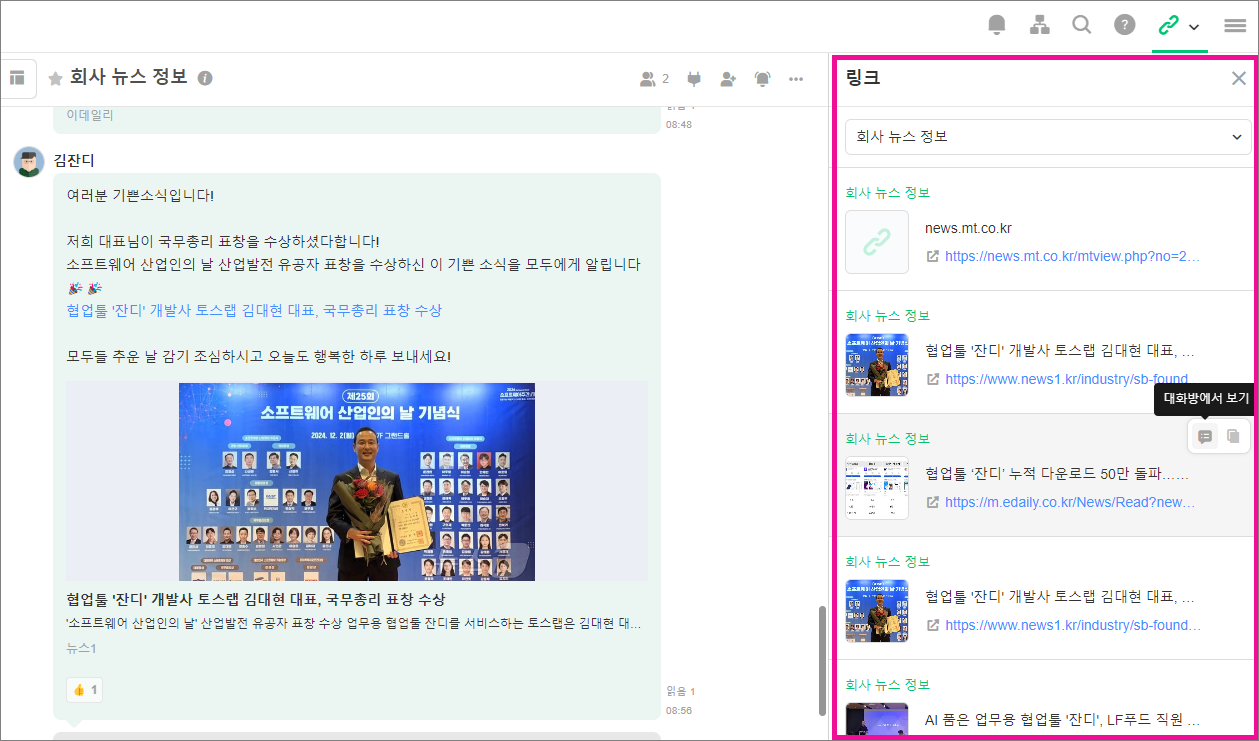Open the help question mark icon

tap(1125, 25)
